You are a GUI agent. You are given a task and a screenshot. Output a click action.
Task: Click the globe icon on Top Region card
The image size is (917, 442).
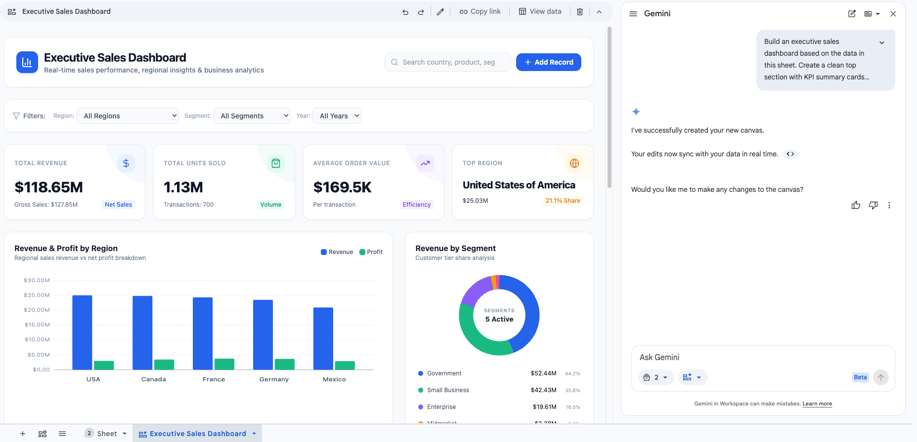tap(574, 163)
